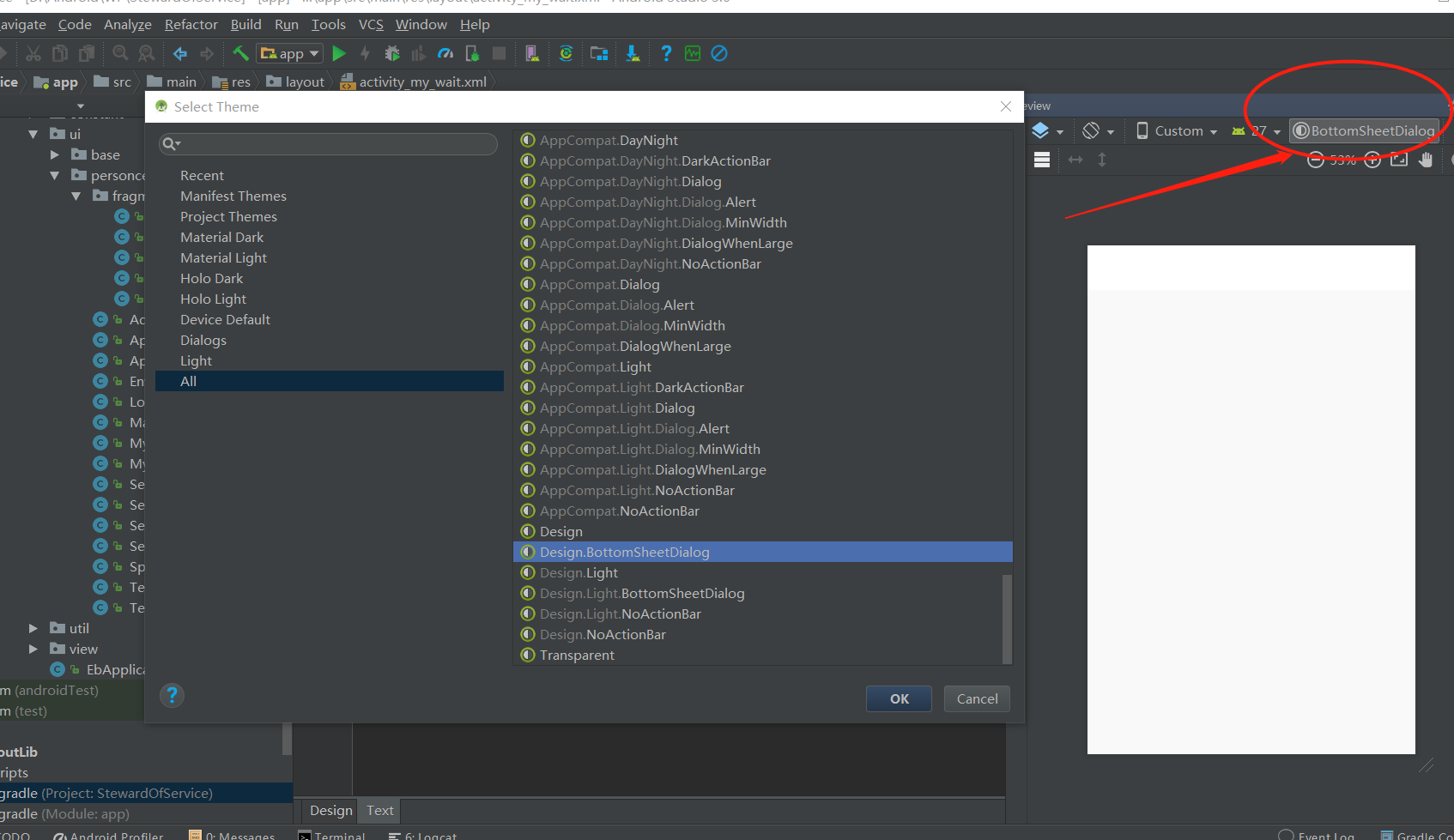Open the Refactor menu
This screenshot has height=840, width=1454.
click(x=191, y=25)
